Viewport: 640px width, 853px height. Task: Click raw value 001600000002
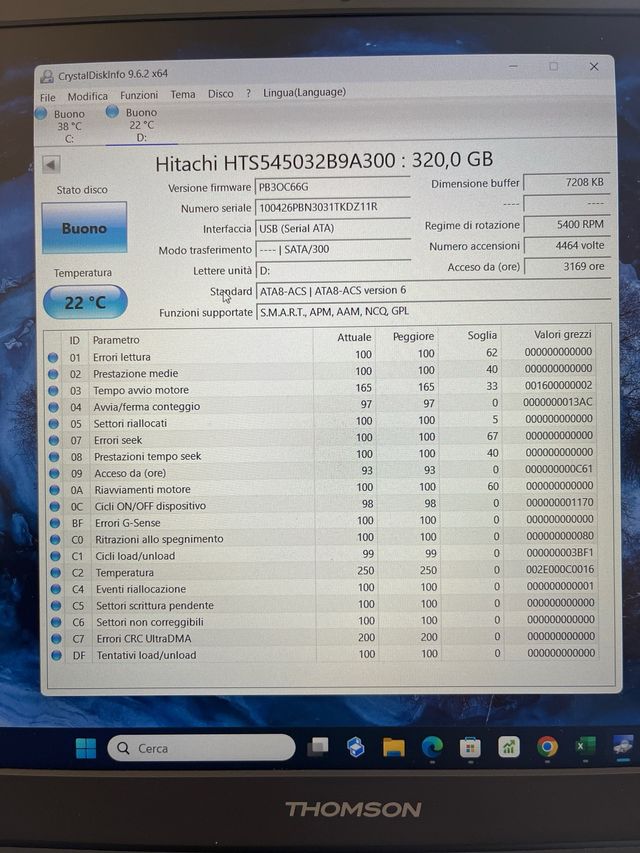[558, 386]
